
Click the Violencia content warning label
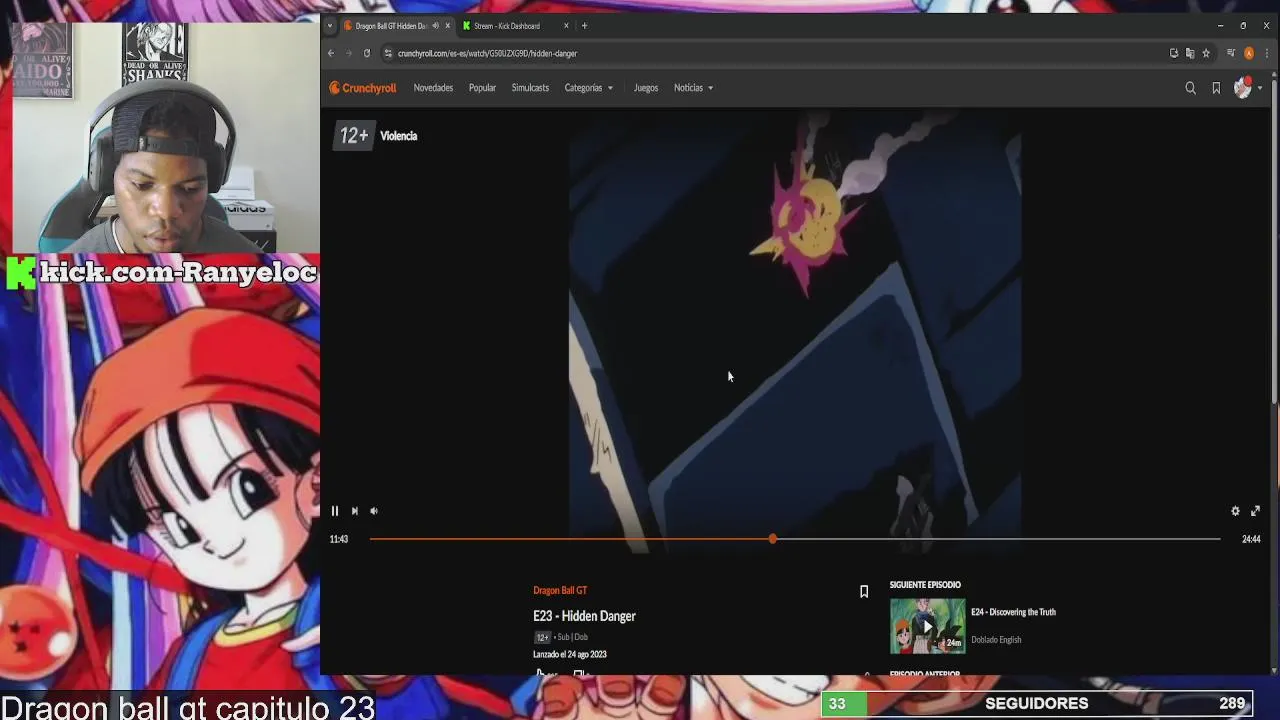[398, 136]
